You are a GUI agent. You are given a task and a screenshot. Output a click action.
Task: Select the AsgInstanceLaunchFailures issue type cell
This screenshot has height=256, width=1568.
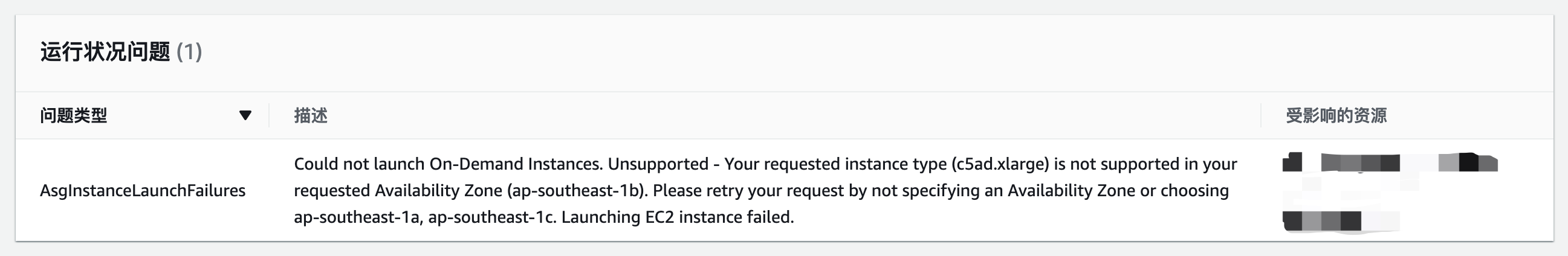coord(143,191)
